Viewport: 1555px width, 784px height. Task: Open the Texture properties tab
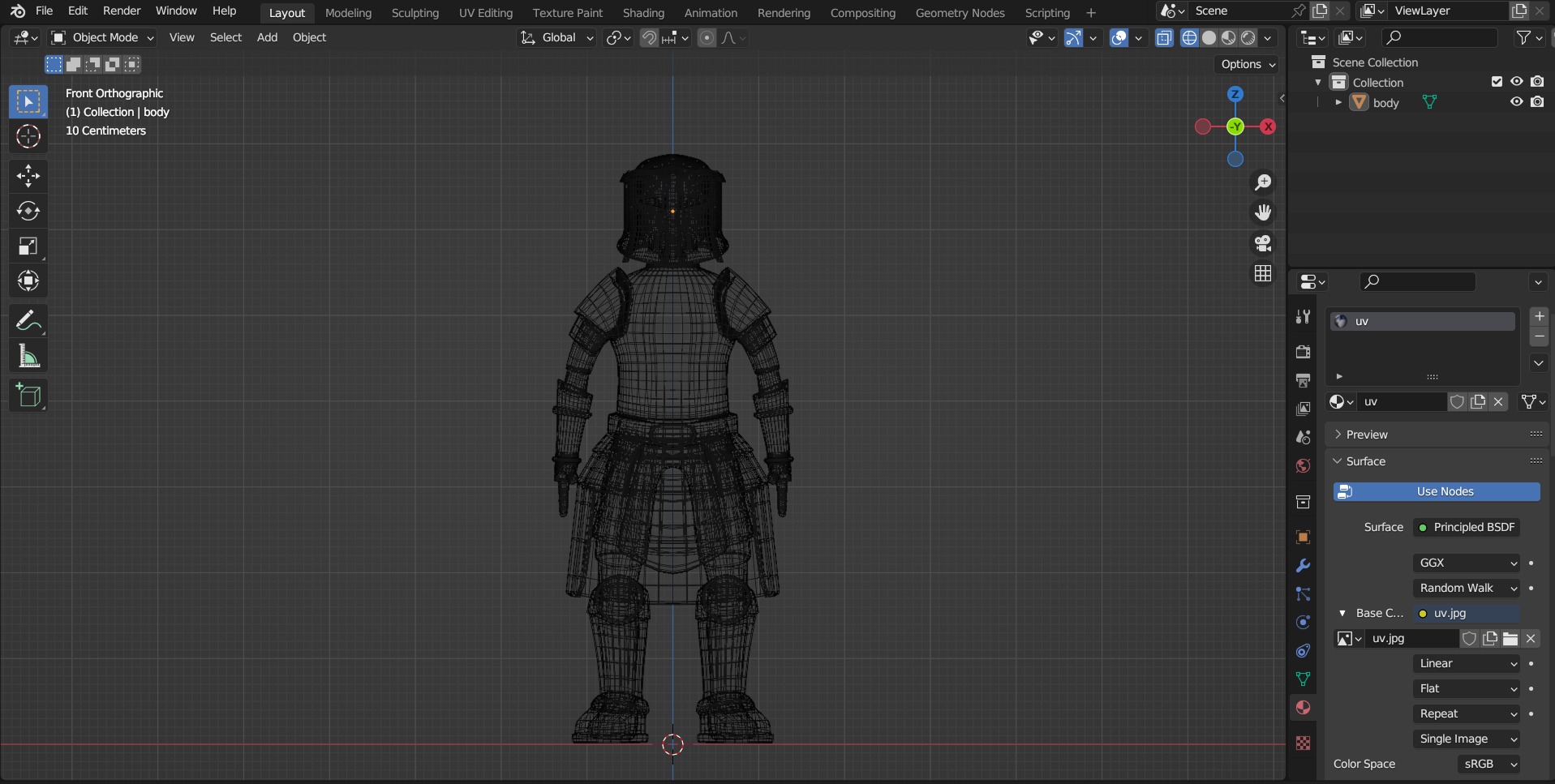(1303, 743)
